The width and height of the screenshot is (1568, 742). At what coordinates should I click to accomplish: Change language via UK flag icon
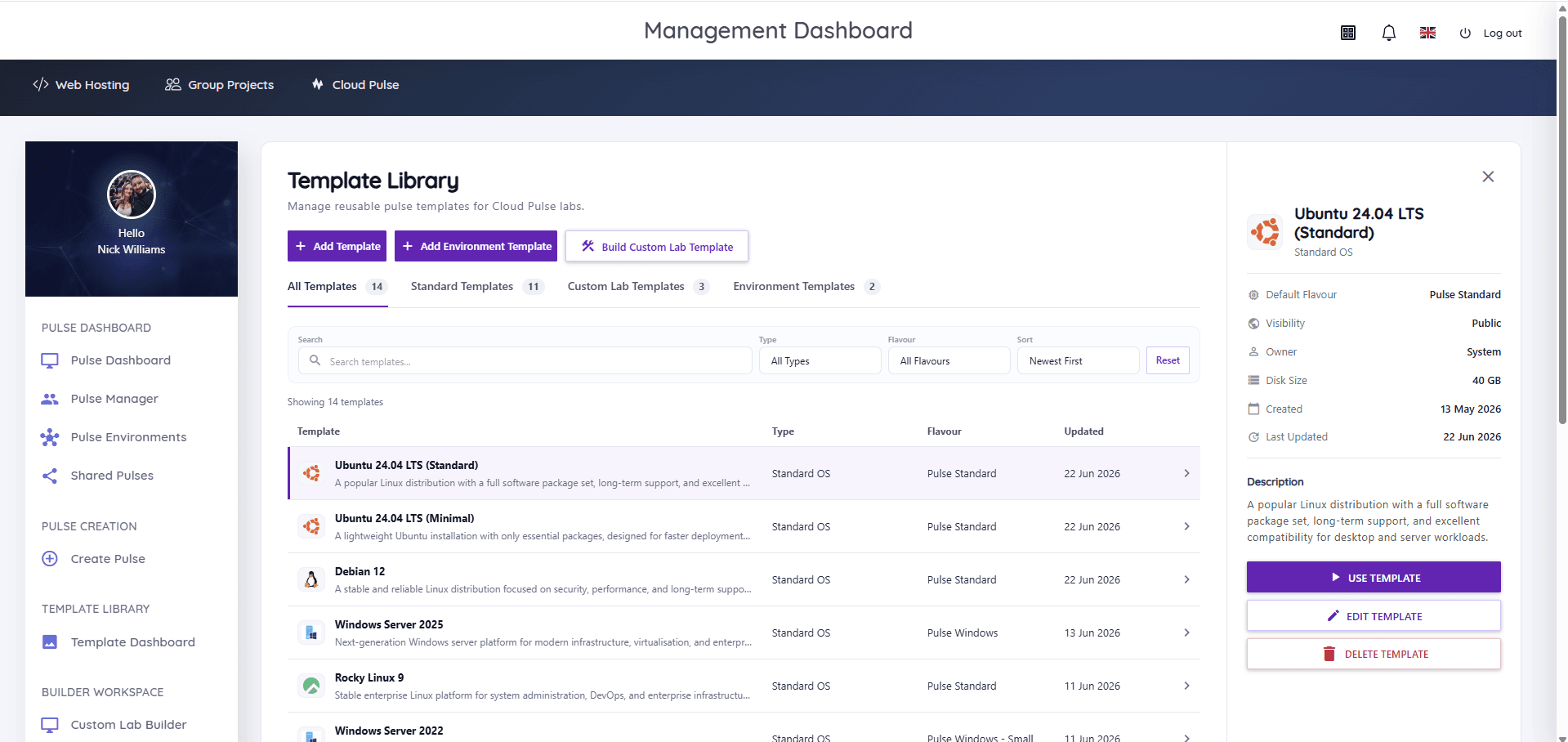[x=1427, y=33]
